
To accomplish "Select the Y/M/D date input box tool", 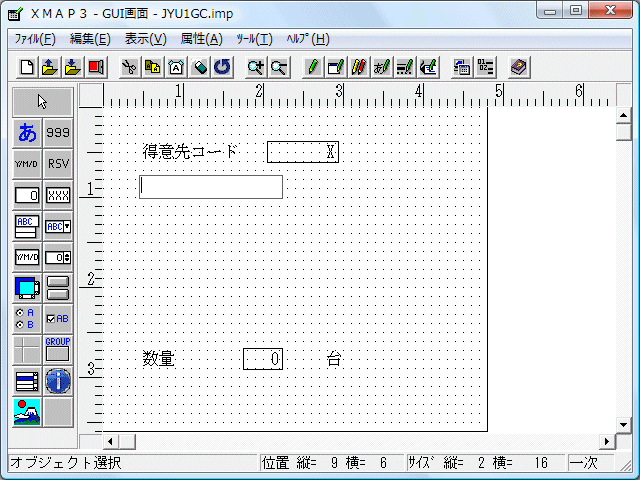I will pos(27,257).
